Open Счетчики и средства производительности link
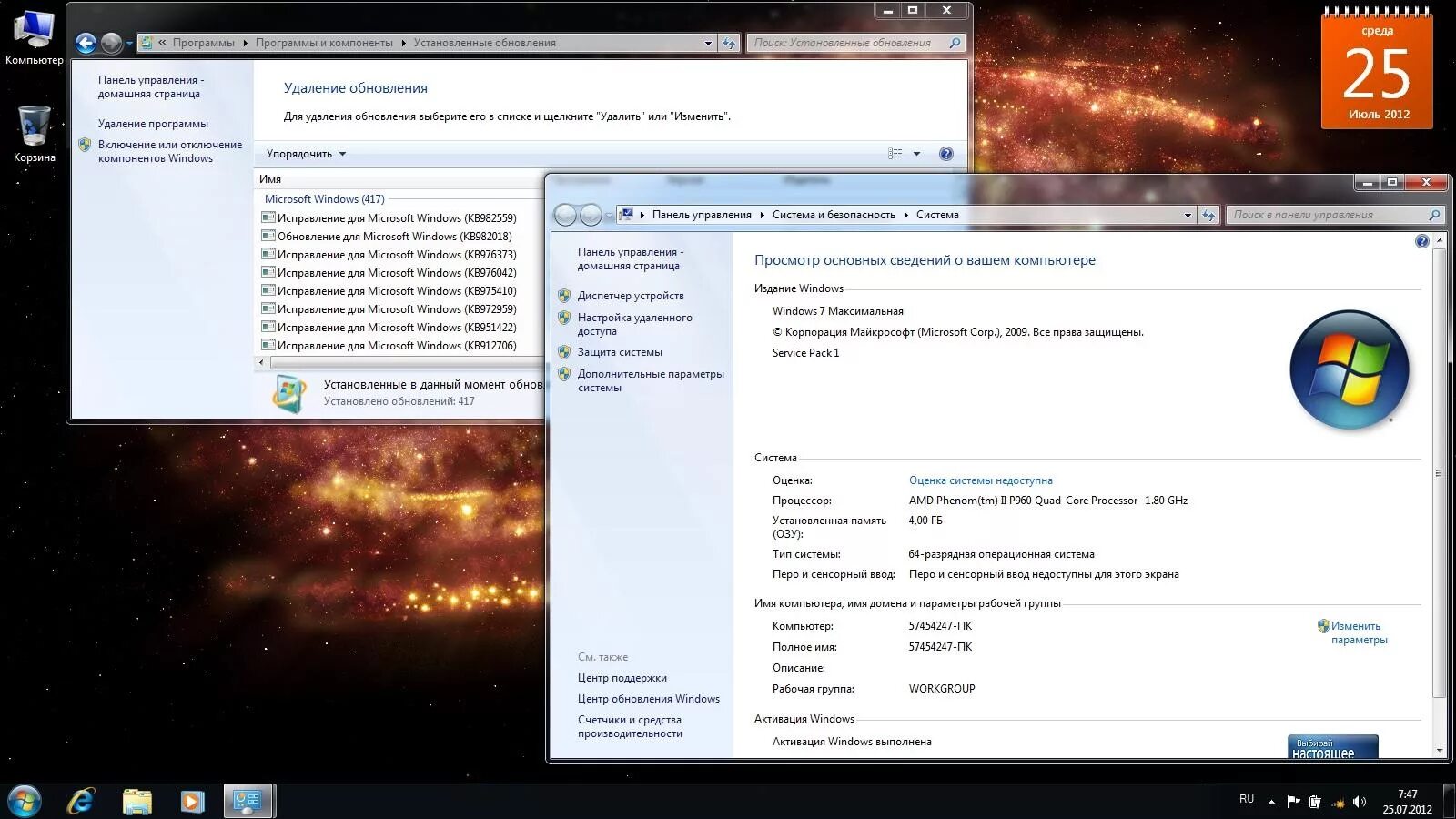The width and height of the screenshot is (1456, 819). click(x=630, y=726)
